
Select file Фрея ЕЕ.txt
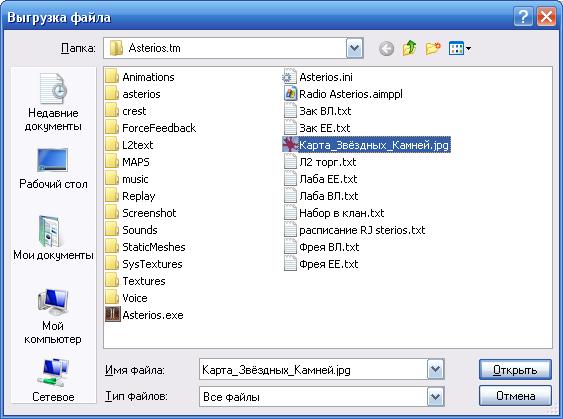(321, 264)
